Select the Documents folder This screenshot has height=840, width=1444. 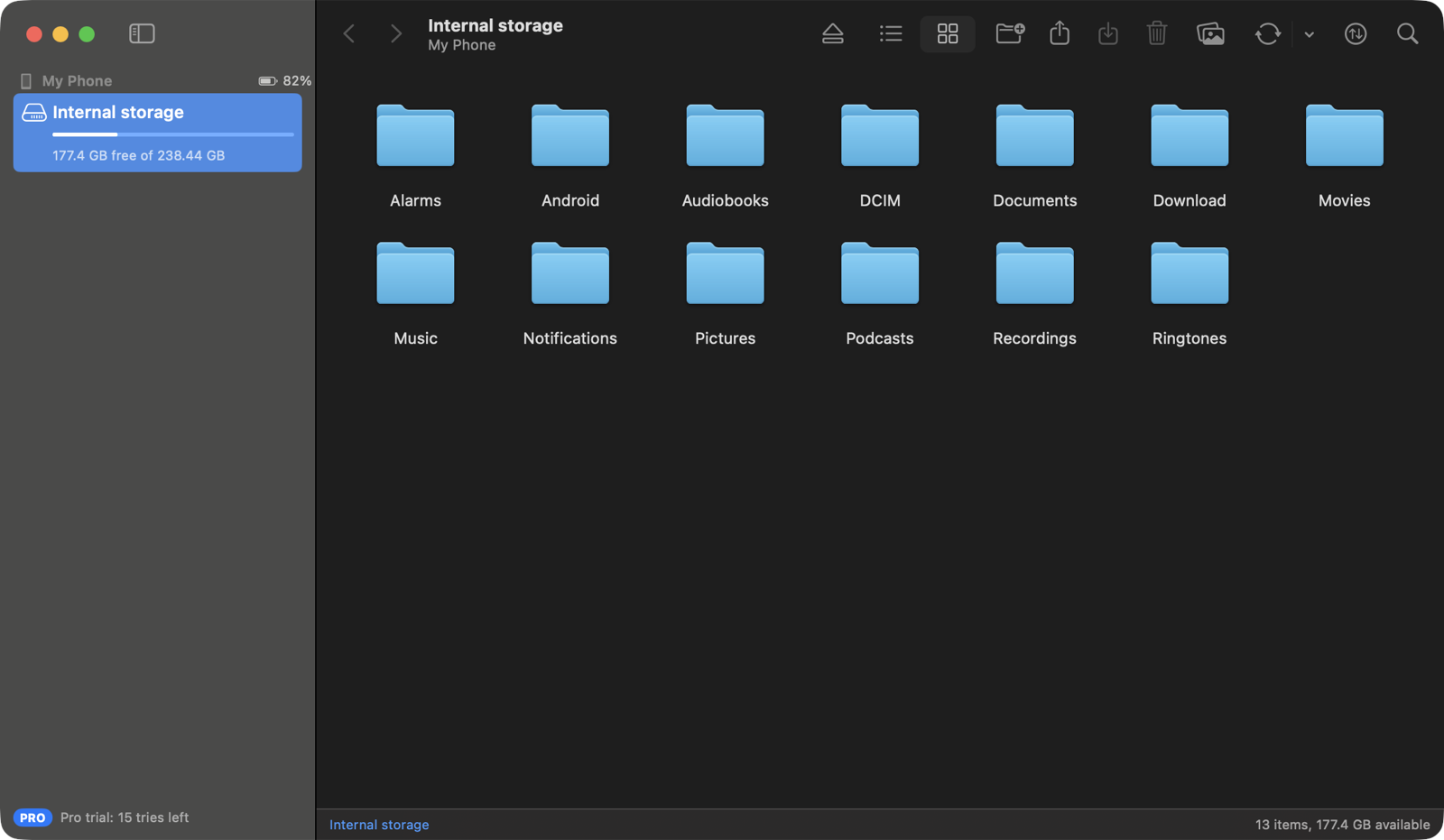1035,156
